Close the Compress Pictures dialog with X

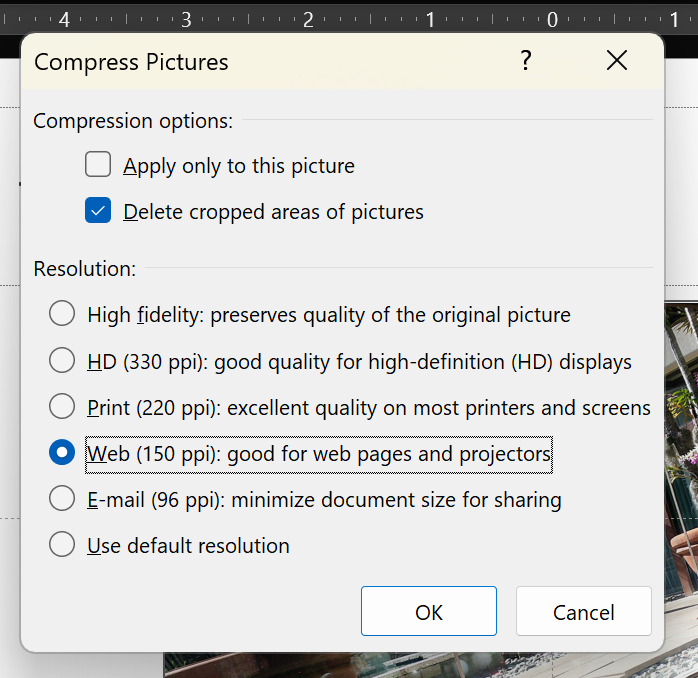[x=617, y=60]
